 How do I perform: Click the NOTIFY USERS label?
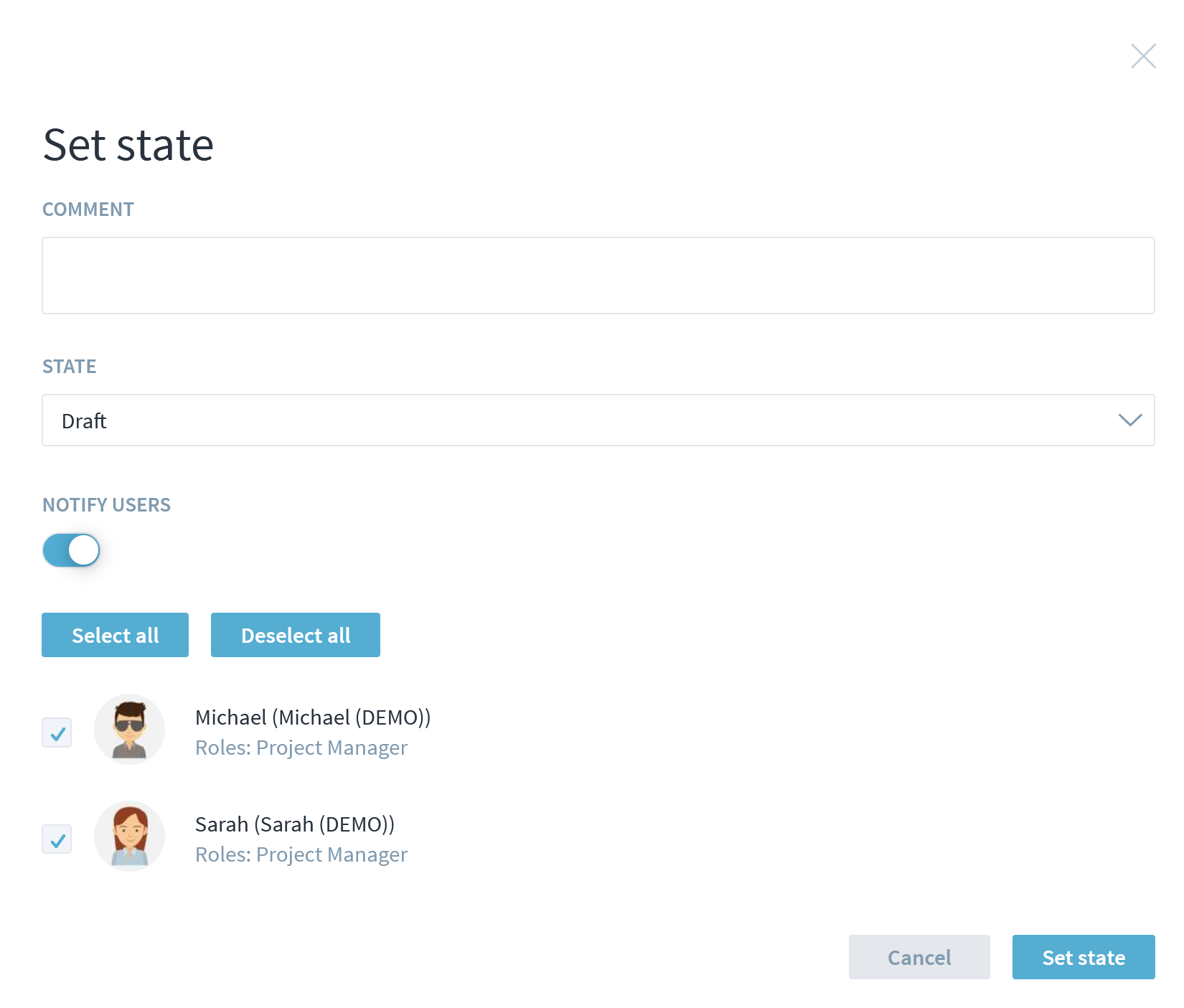pos(106,505)
